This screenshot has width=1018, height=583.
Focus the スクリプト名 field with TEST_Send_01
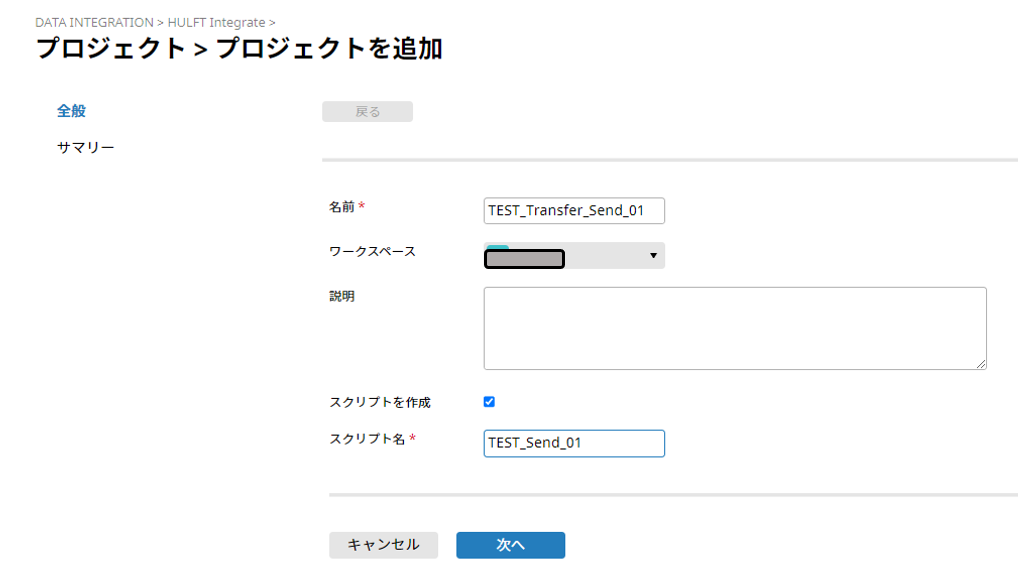tap(574, 443)
